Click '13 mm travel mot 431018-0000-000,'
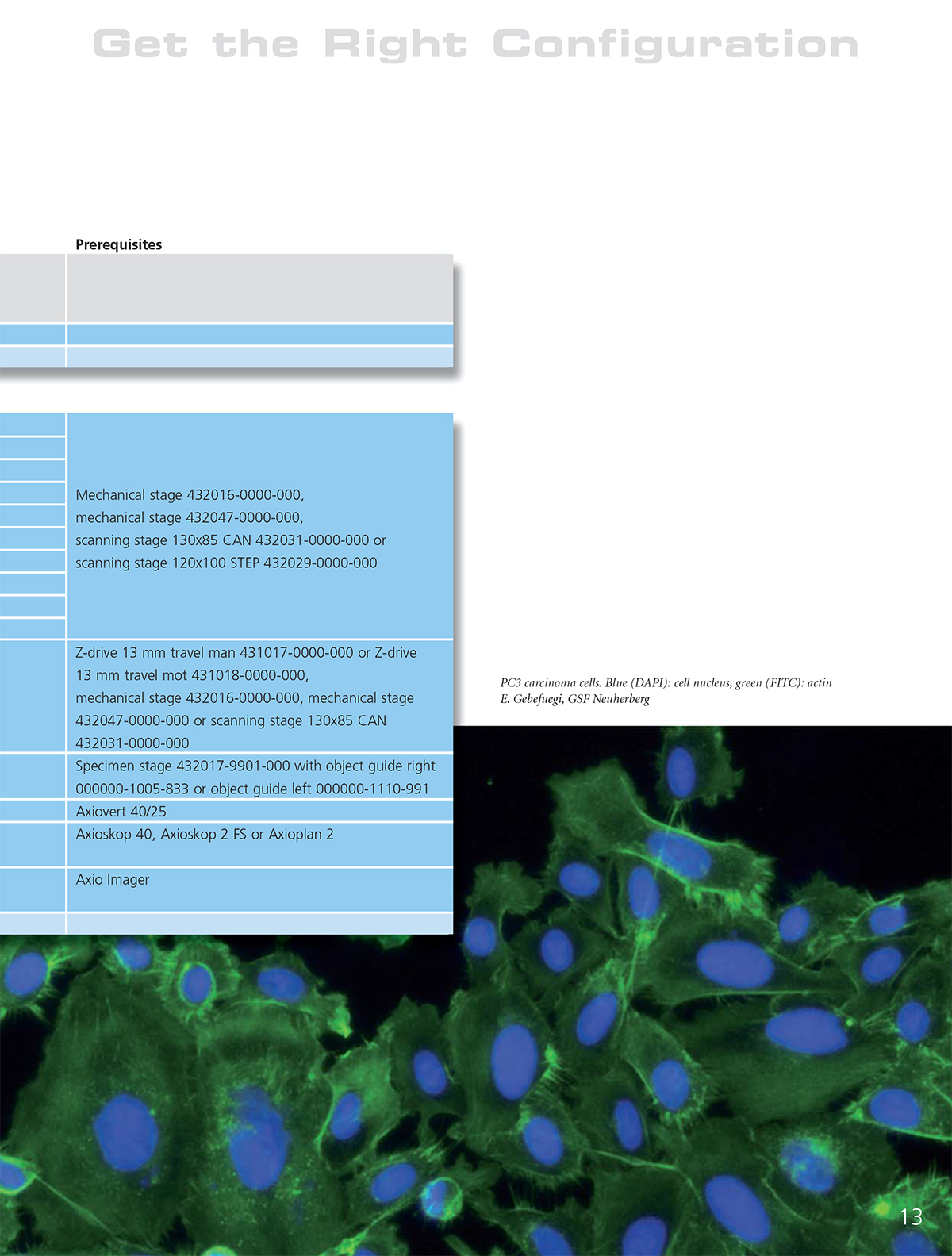 [x=192, y=675]
